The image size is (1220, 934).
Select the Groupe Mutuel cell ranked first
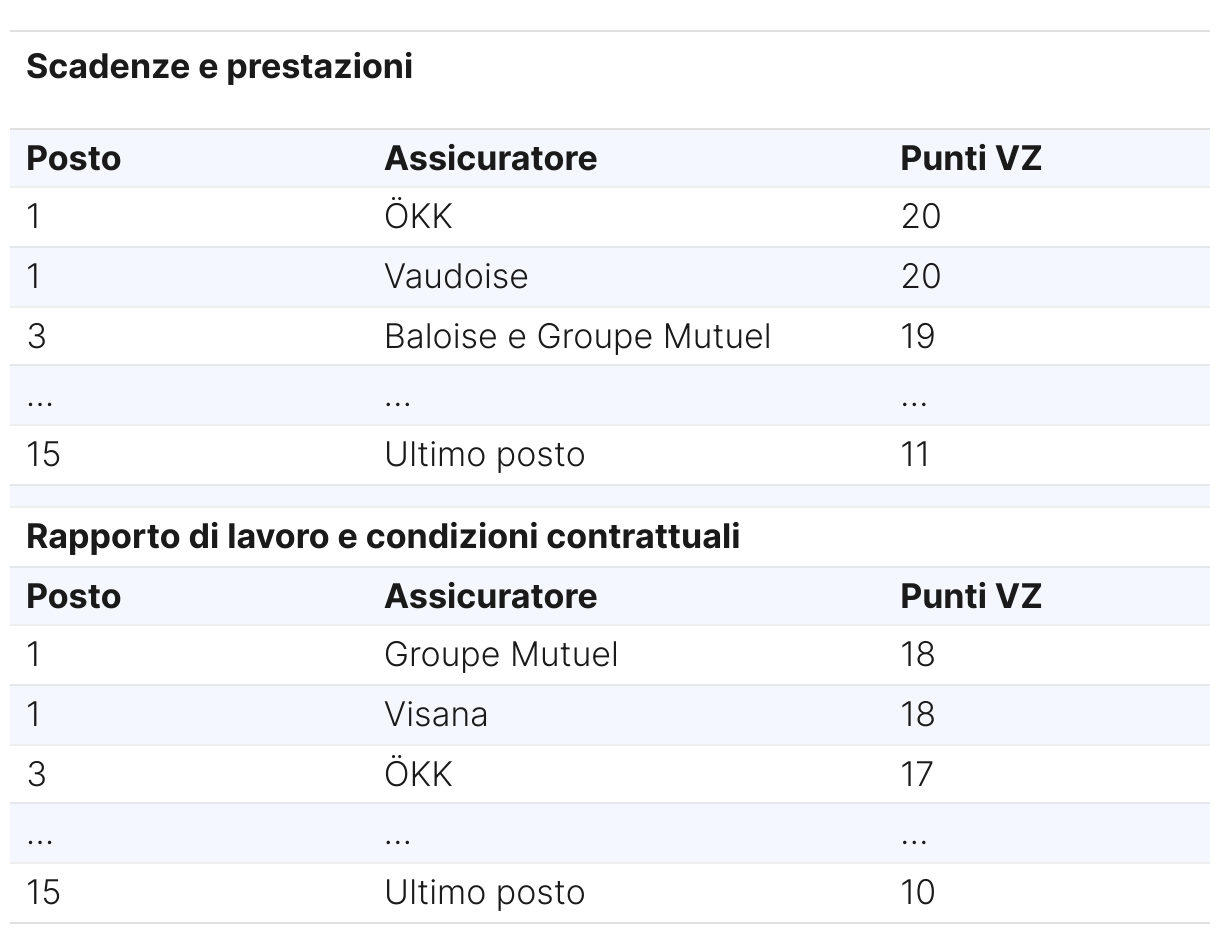(x=501, y=655)
